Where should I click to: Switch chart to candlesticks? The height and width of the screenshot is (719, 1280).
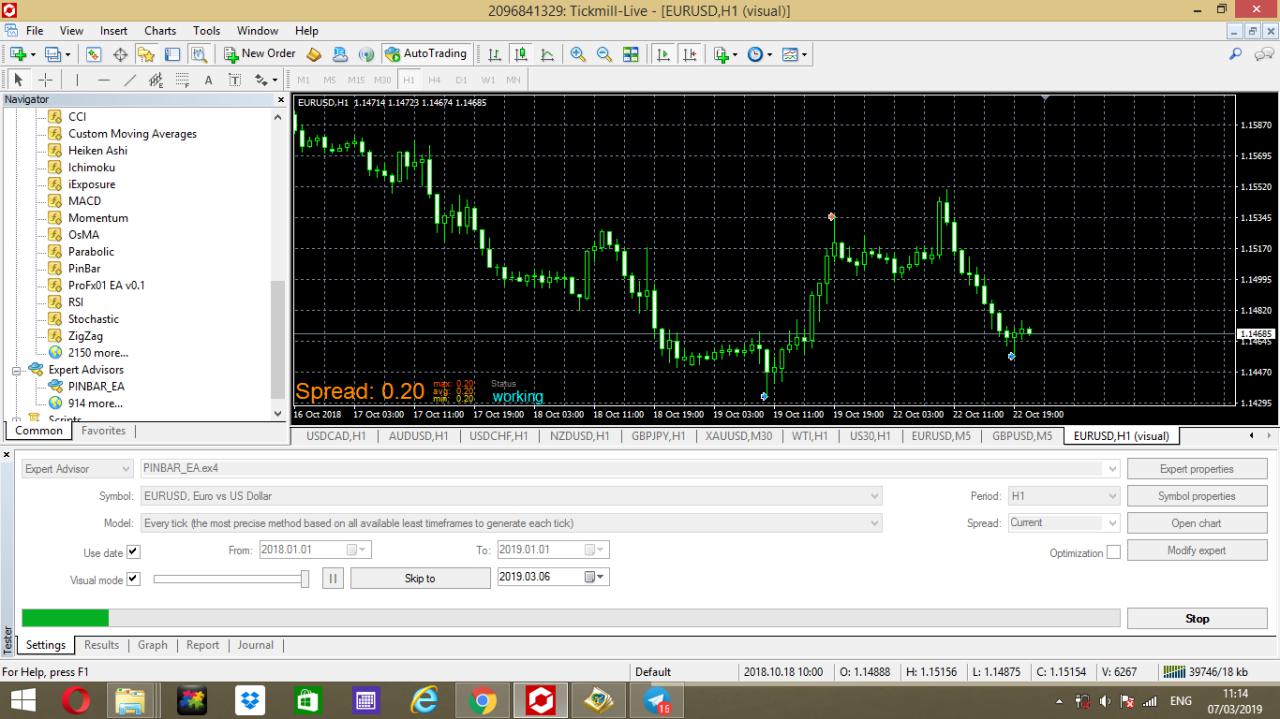pos(520,54)
